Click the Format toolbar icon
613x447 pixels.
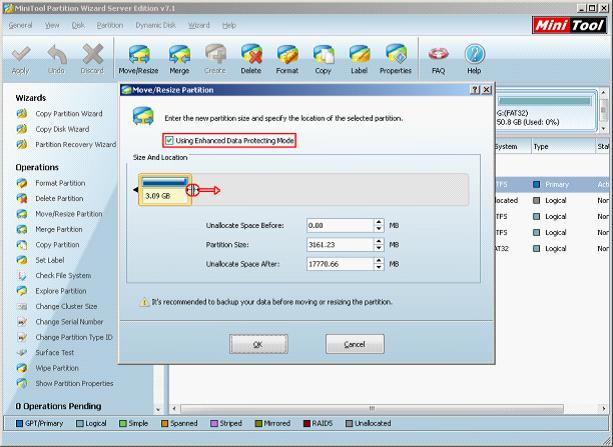(x=287, y=59)
